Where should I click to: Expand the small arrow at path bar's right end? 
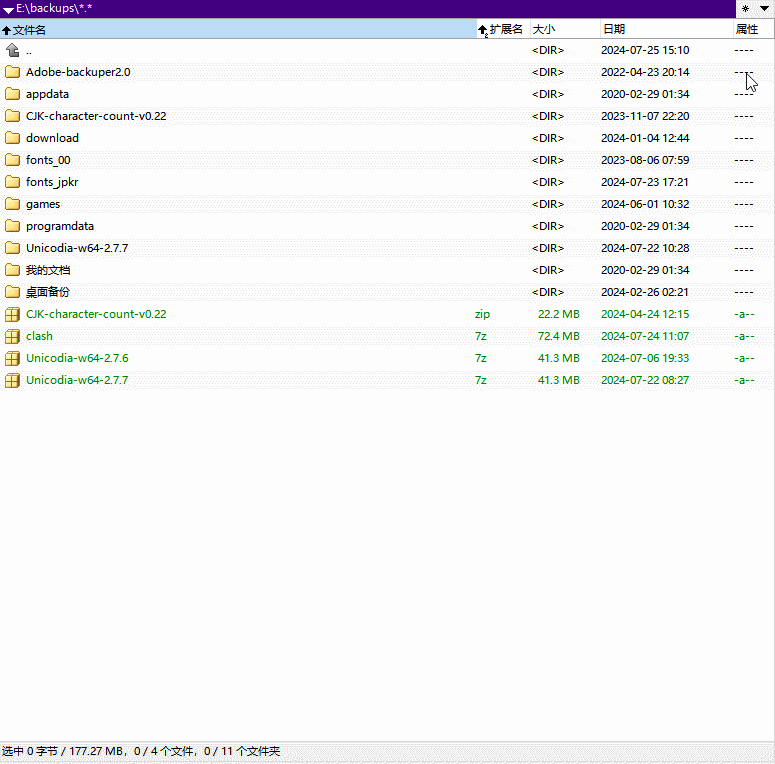coord(764,9)
